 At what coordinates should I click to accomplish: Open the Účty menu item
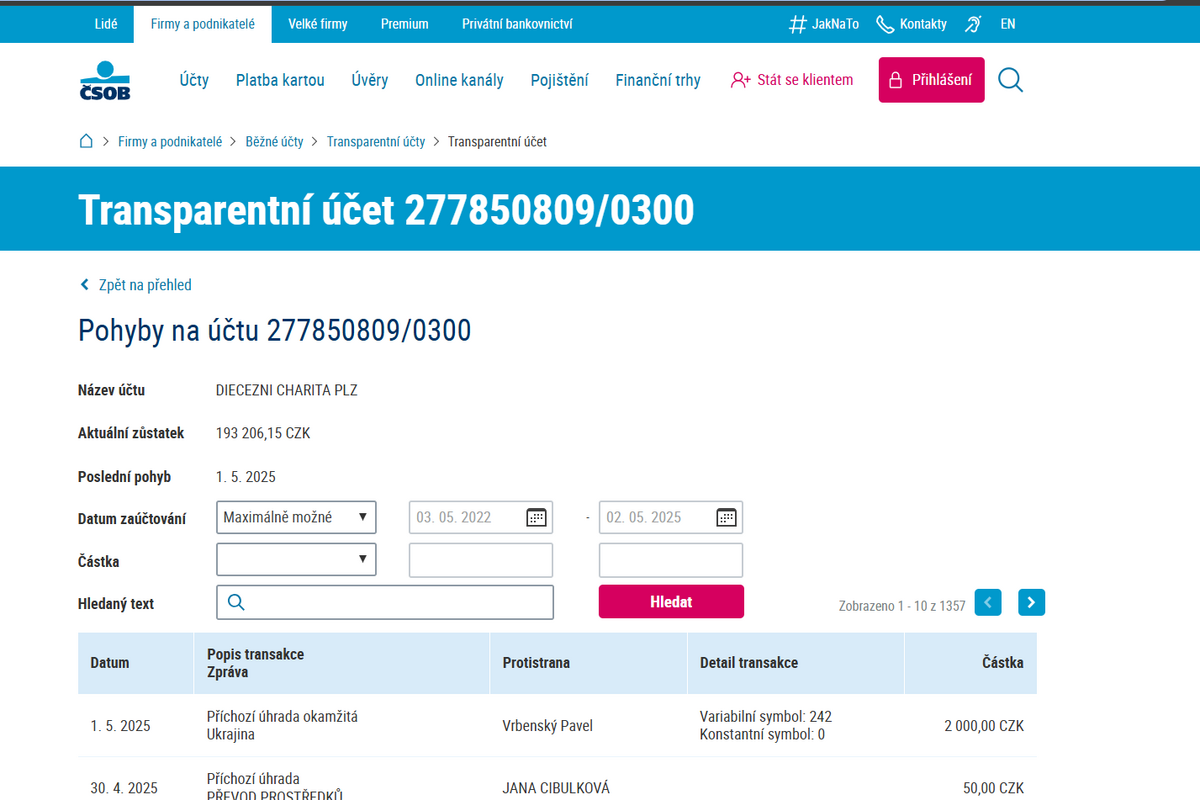coord(193,79)
